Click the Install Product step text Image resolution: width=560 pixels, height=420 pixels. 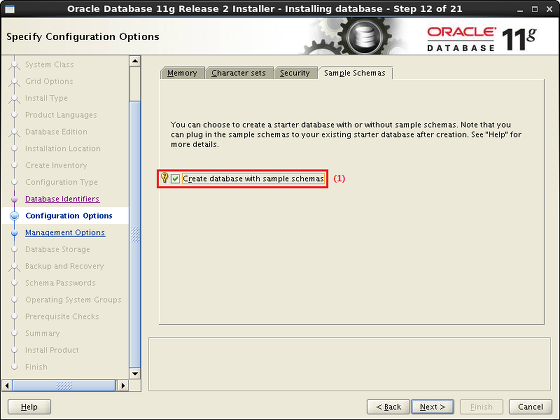click(52, 350)
